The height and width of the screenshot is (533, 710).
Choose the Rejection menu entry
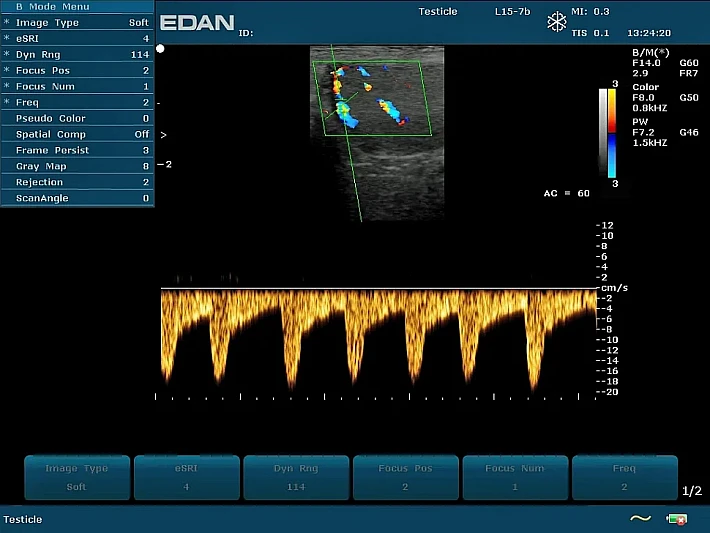coord(77,182)
